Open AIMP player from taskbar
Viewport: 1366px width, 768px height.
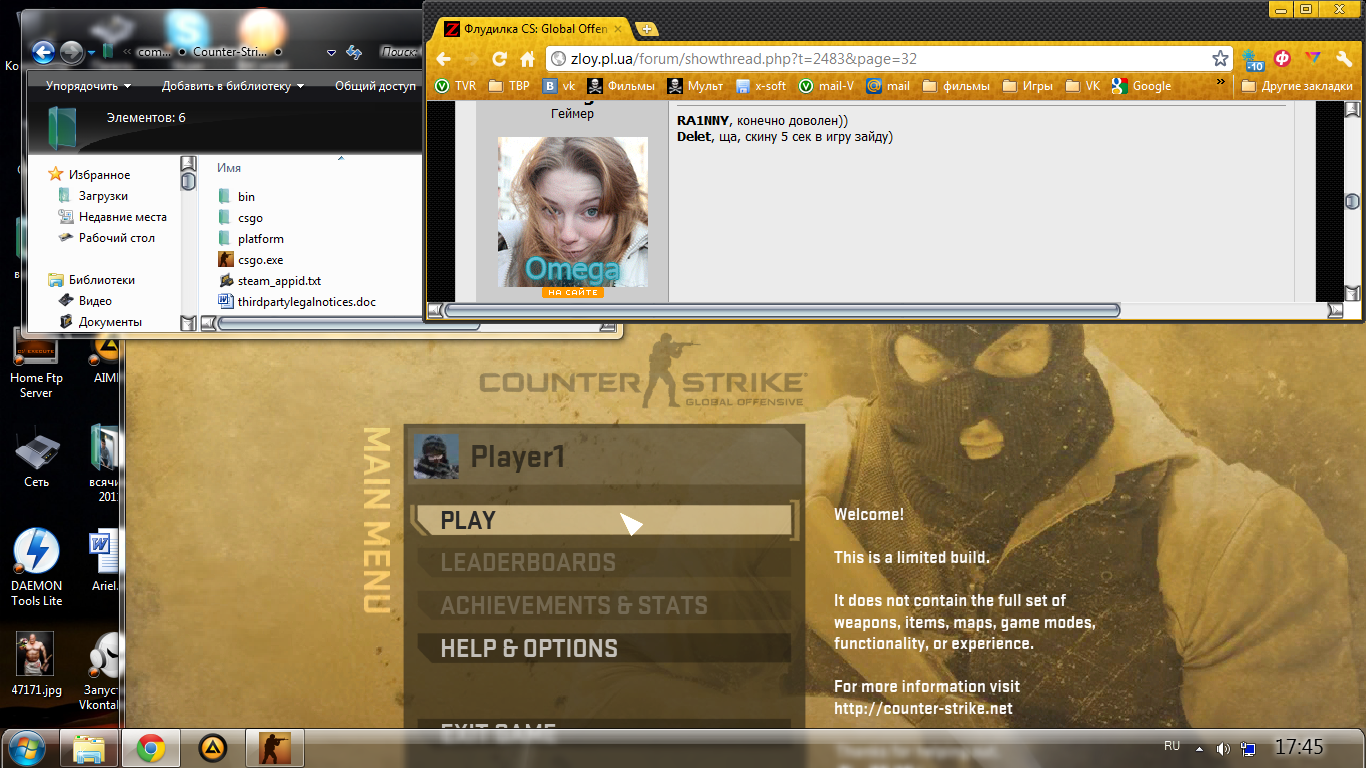[213, 747]
